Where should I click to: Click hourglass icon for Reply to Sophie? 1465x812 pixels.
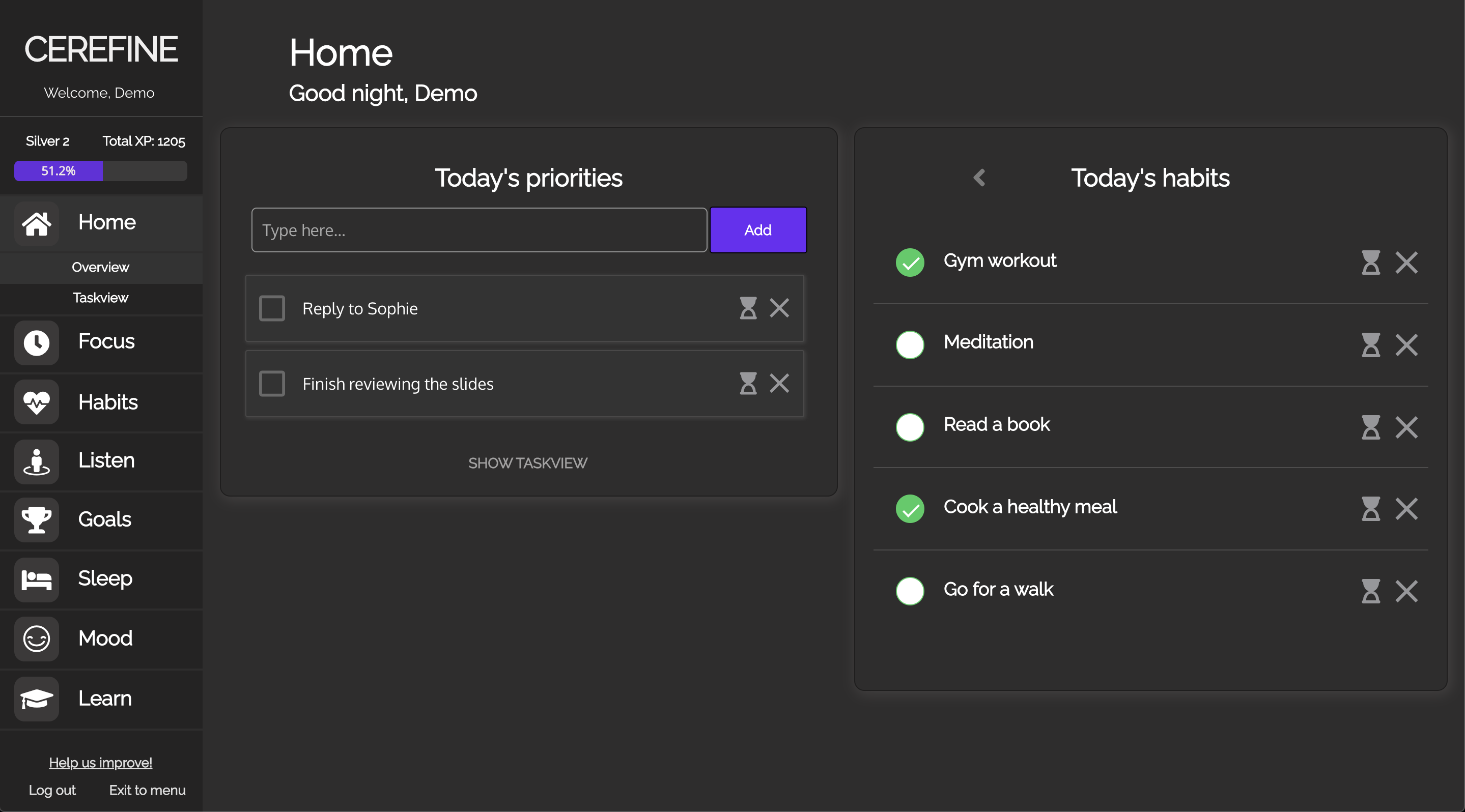(748, 308)
